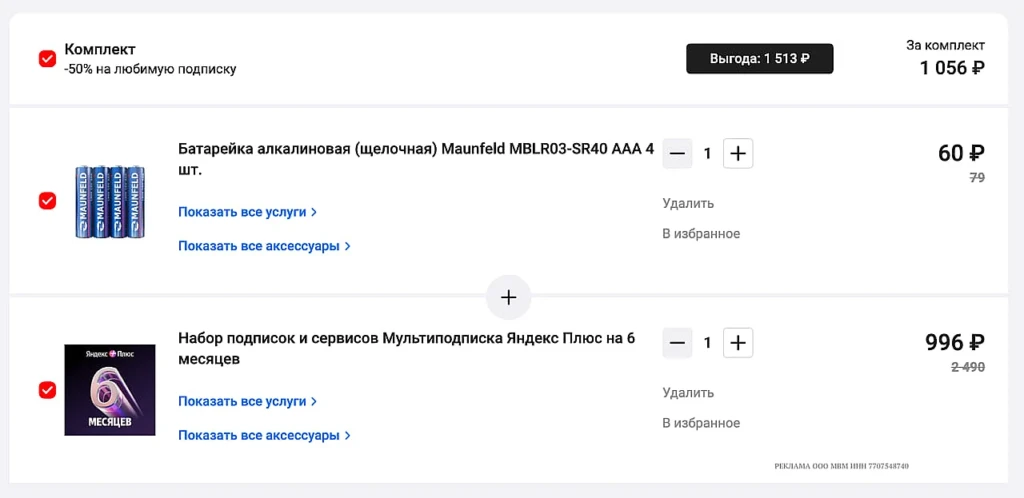This screenshot has height=498, width=1024.
Task: Click the crossed-out old price 2 490
Action: pyautogui.click(x=968, y=367)
